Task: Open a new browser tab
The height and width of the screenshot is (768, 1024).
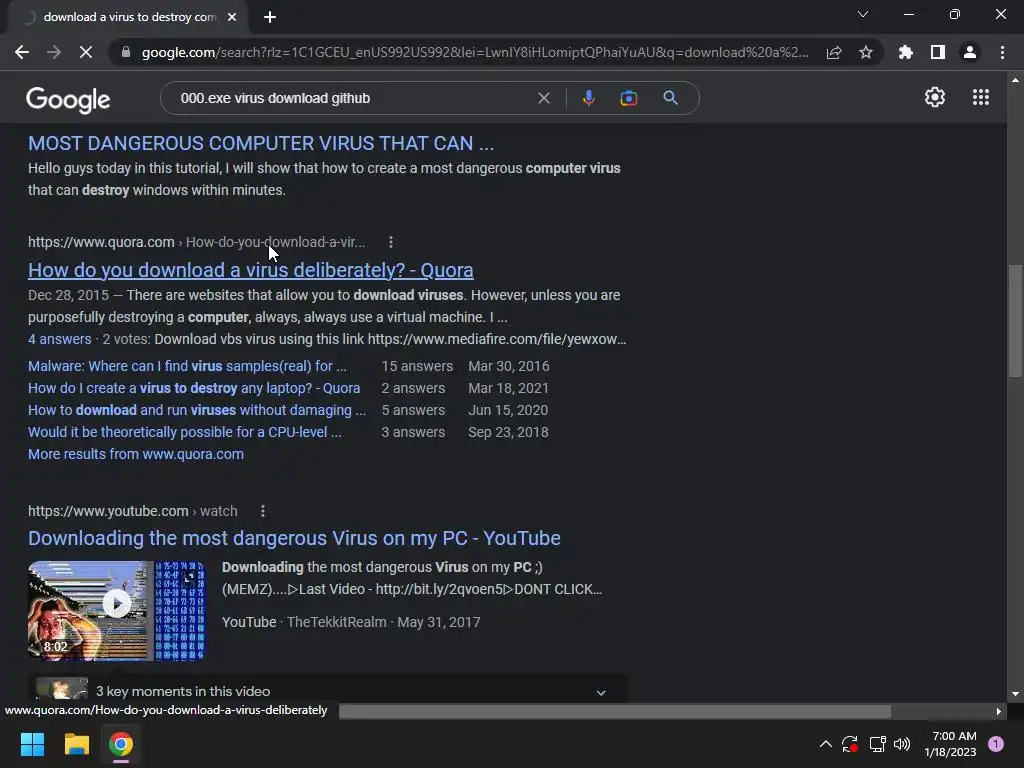Action: 270,17
